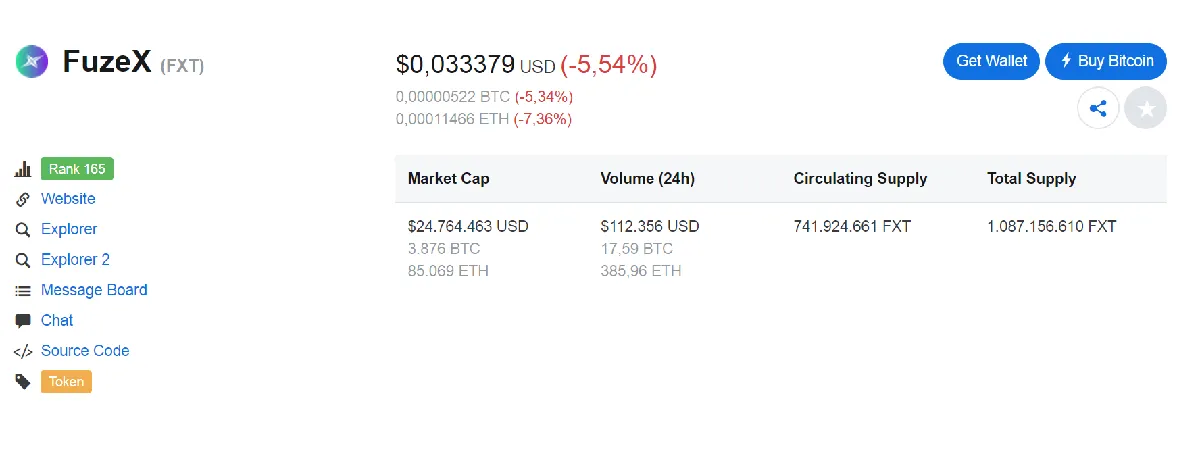Open the Explorer 2 link
Viewport: 1200px width, 450px height.
[75, 260]
